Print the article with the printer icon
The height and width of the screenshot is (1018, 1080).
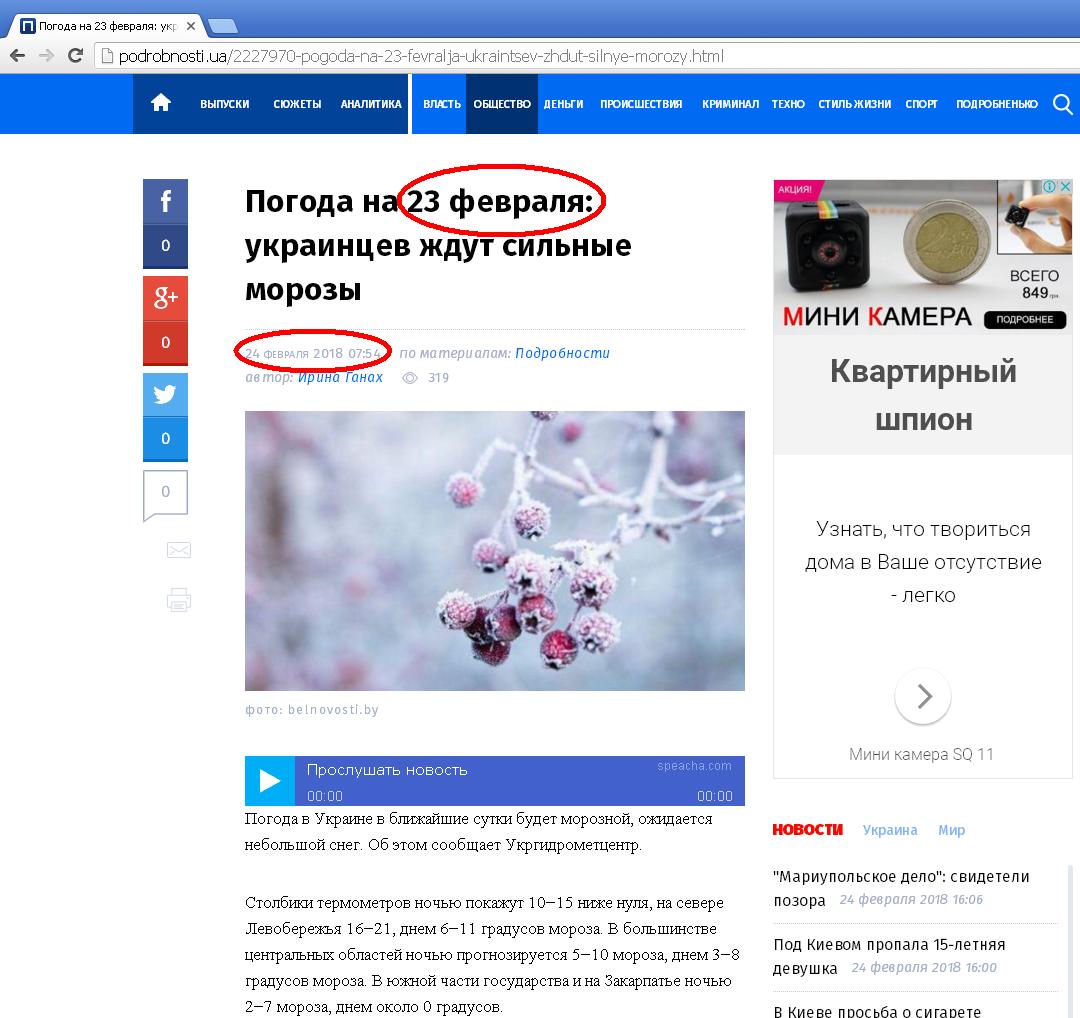coord(179,600)
